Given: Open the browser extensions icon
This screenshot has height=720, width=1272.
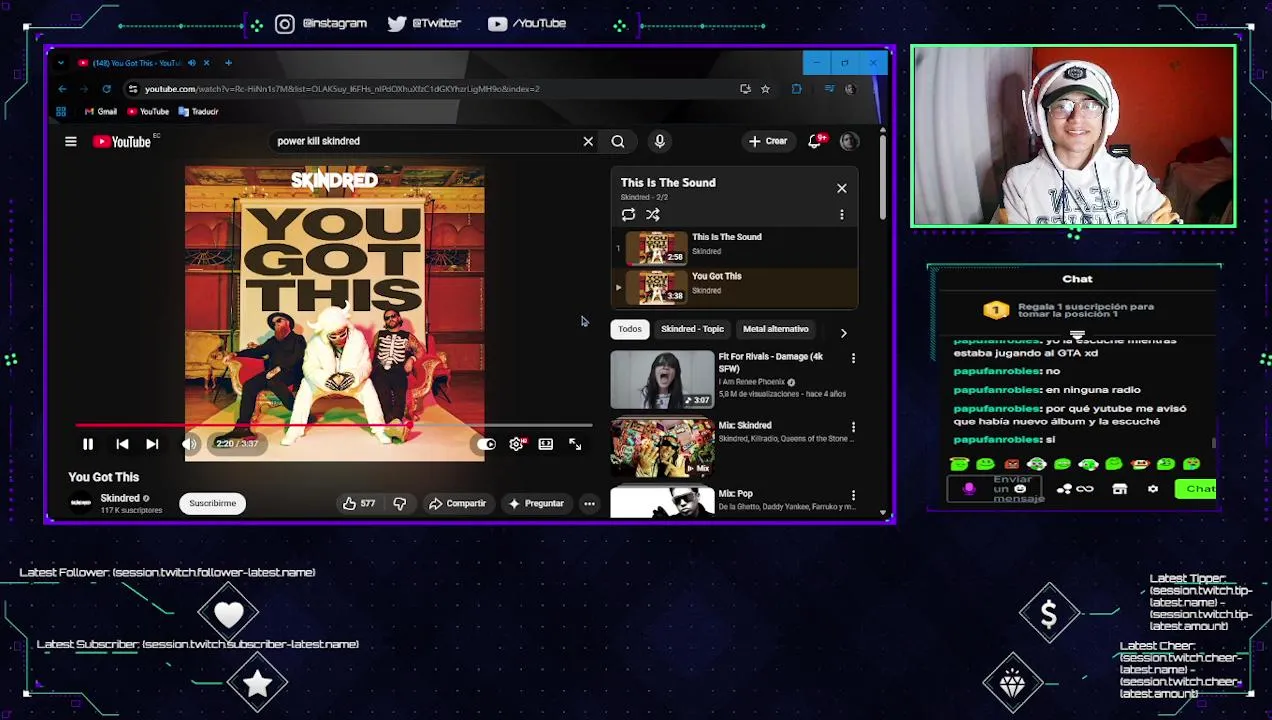Looking at the screenshot, I should click(x=796, y=89).
